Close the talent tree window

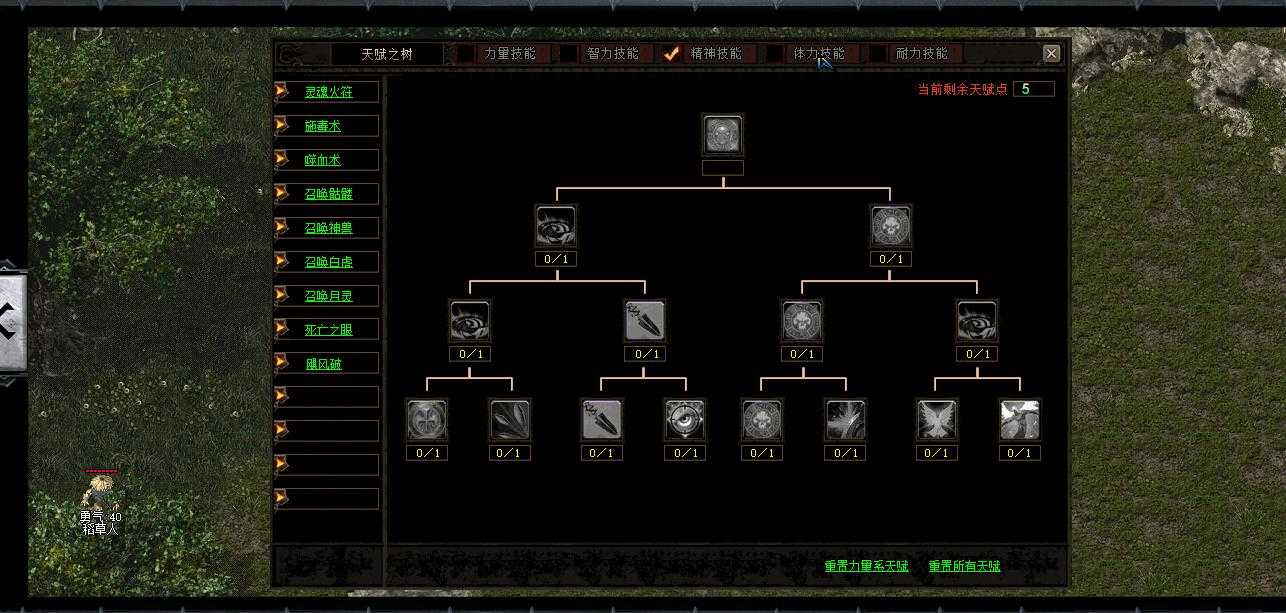pos(1051,54)
